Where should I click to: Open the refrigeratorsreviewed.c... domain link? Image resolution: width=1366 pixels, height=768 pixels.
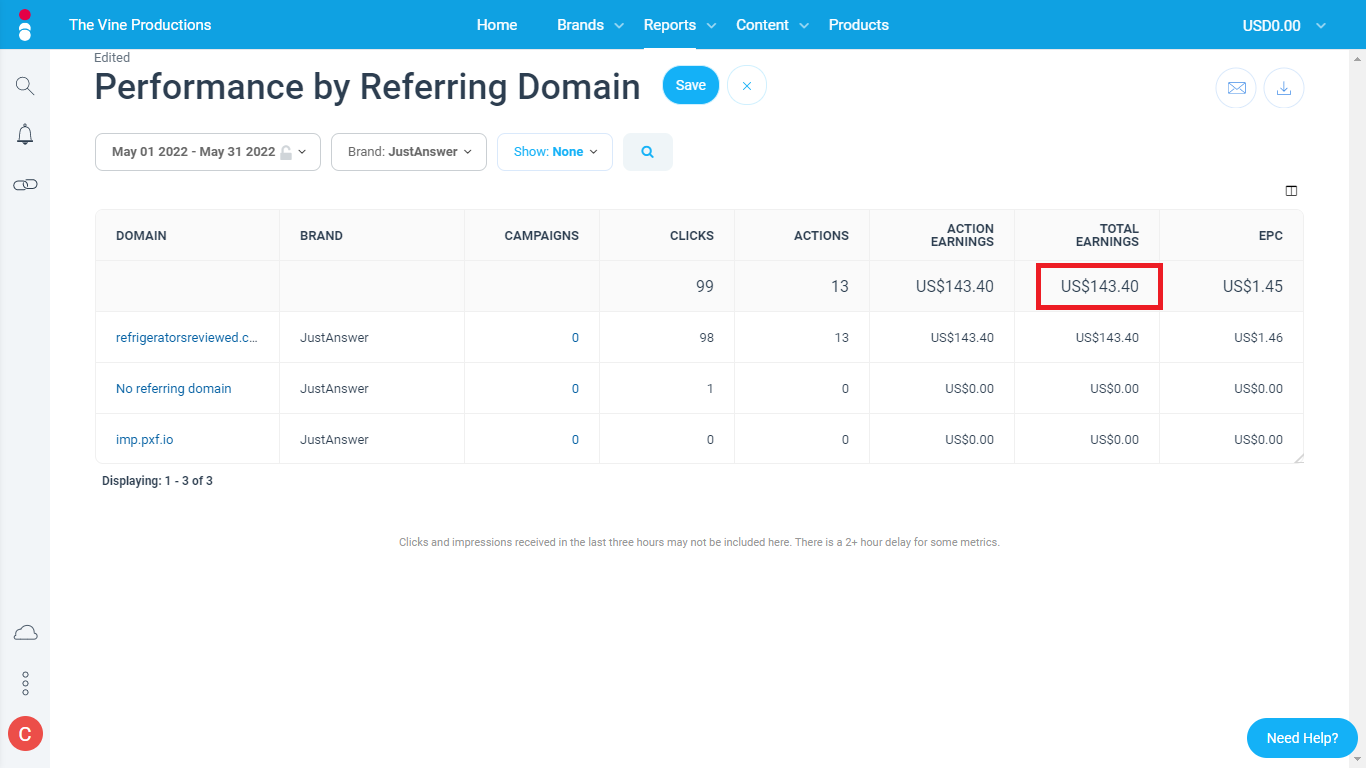(x=187, y=338)
